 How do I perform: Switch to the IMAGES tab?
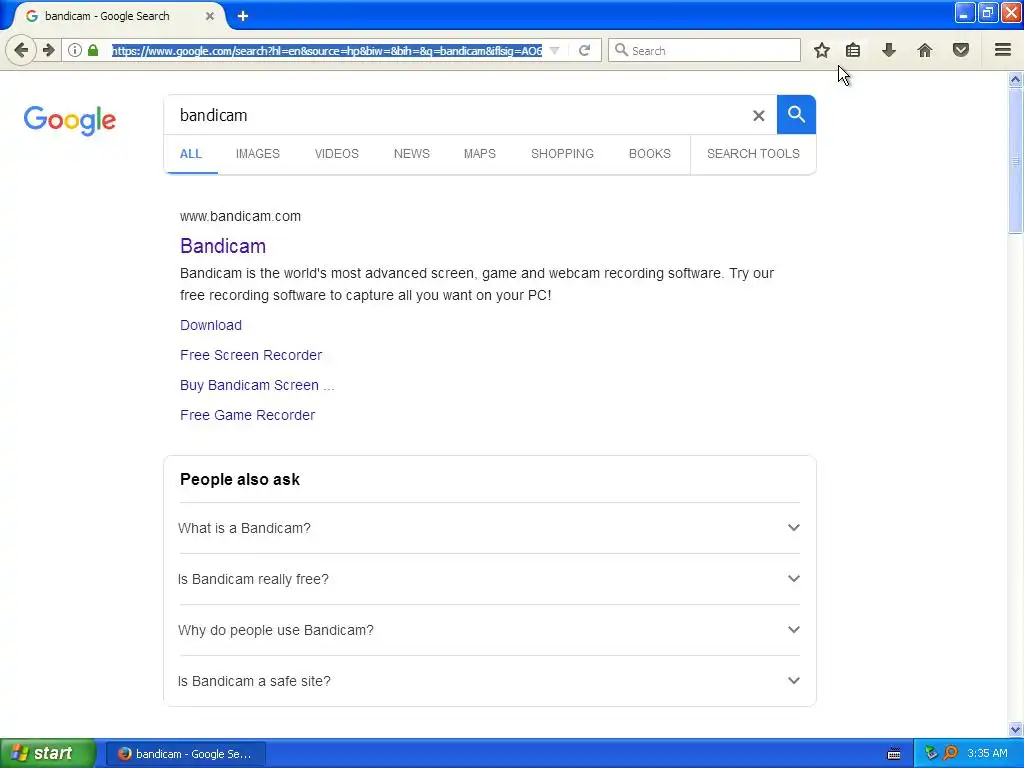[257, 153]
